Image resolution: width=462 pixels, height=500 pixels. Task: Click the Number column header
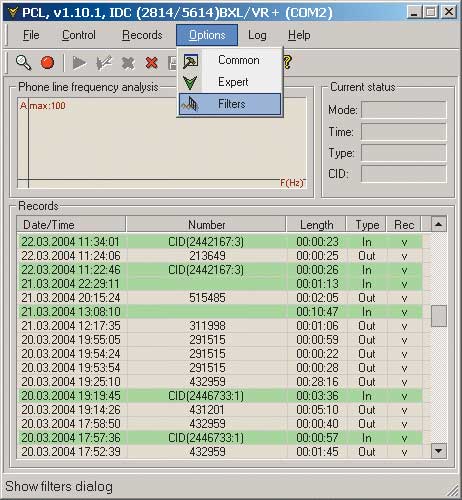pos(206,224)
